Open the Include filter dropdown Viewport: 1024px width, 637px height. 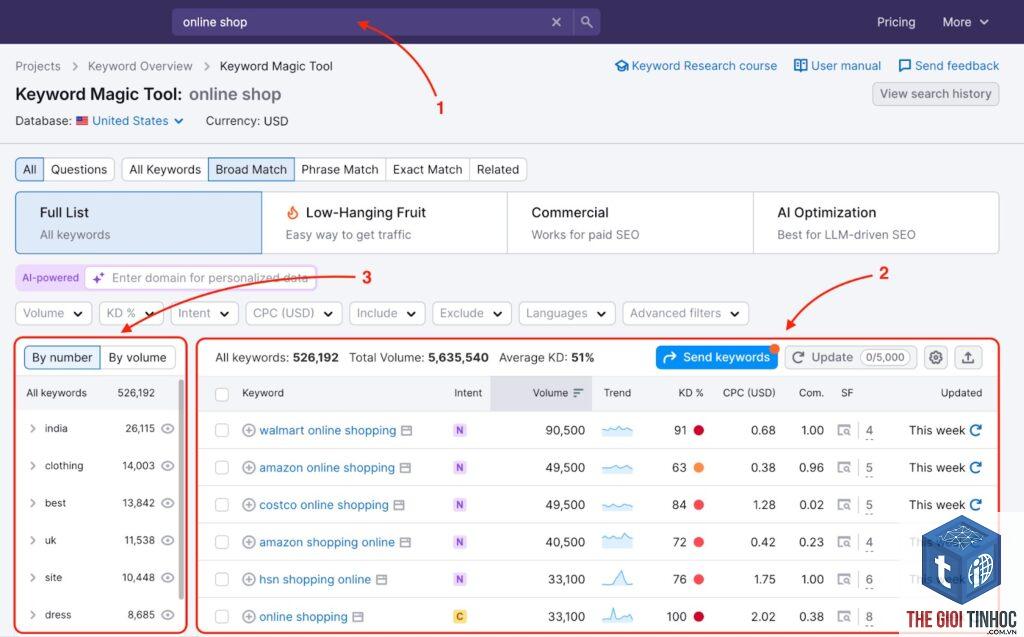tap(387, 314)
